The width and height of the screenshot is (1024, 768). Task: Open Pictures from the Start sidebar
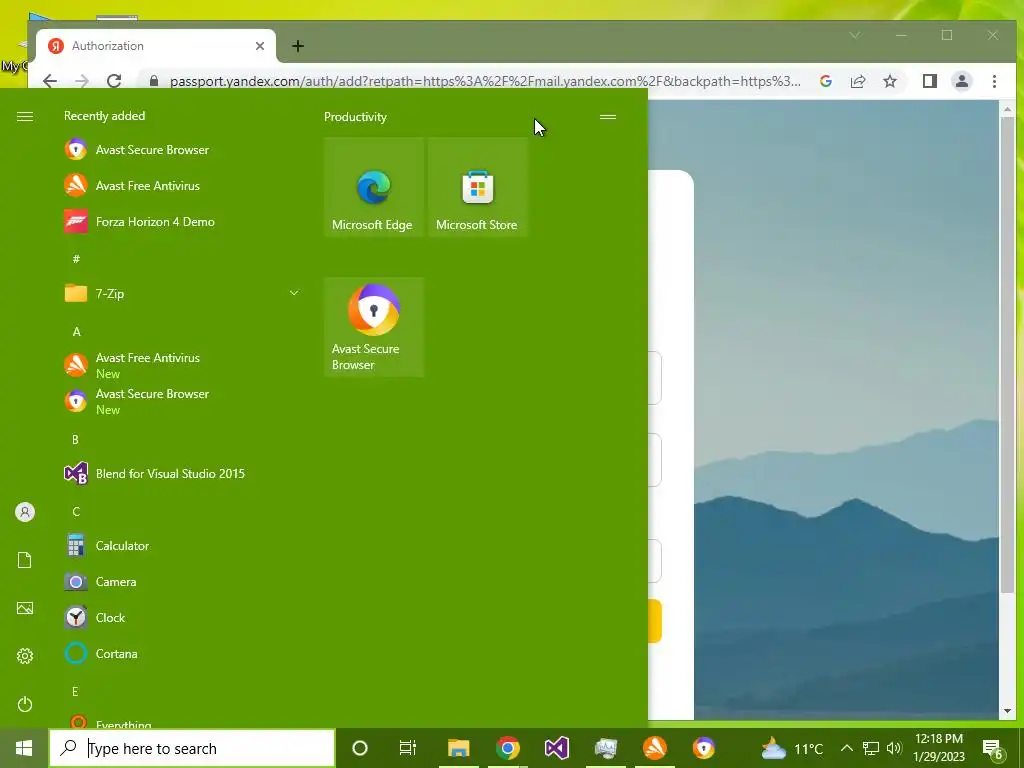(25, 608)
